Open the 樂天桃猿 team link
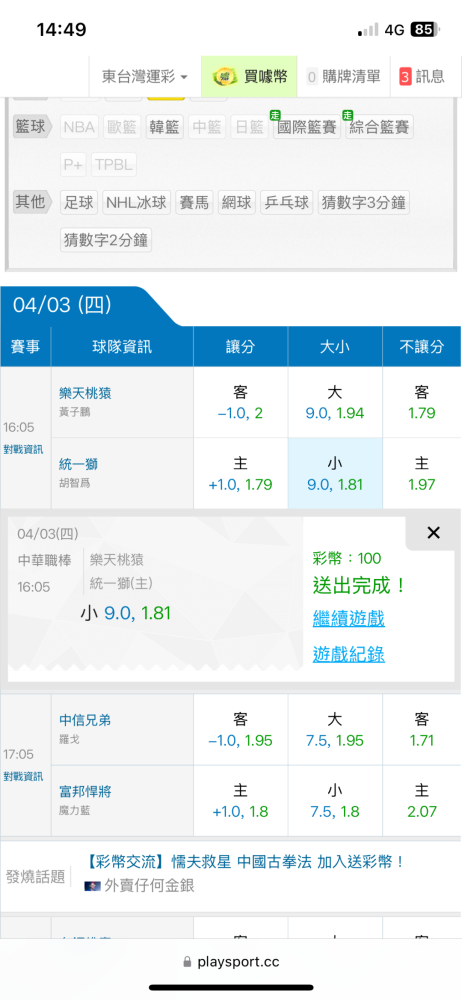462x1000 pixels. tap(86, 393)
